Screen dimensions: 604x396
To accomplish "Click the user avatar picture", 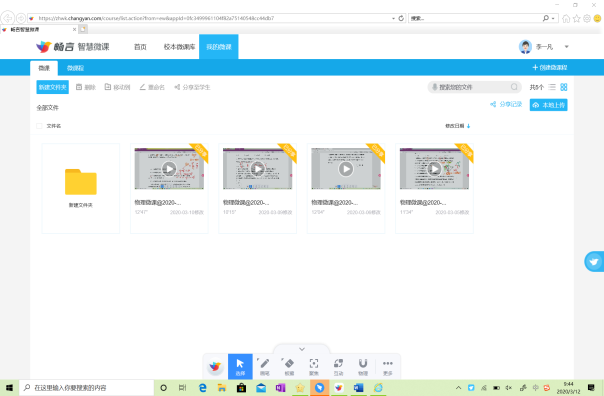I will (x=525, y=47).
